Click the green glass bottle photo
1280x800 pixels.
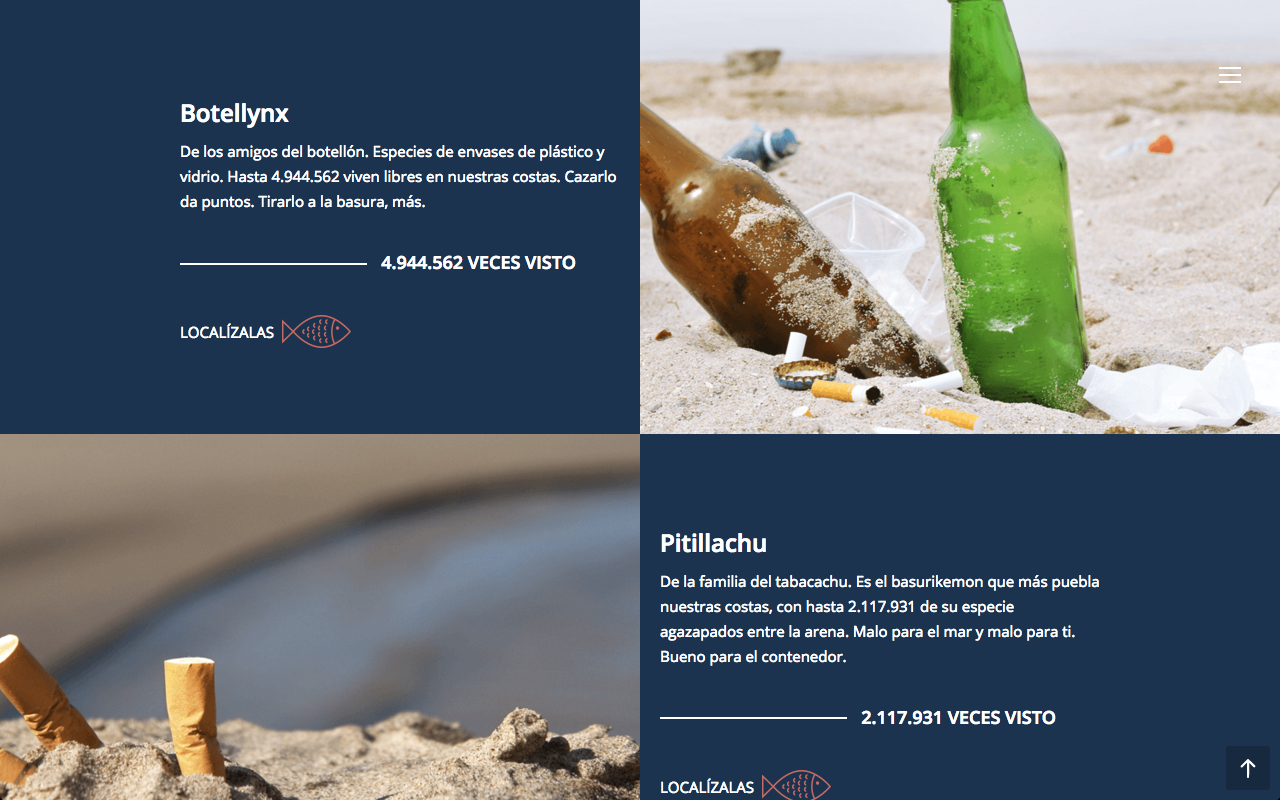[x=1008, y=210]
